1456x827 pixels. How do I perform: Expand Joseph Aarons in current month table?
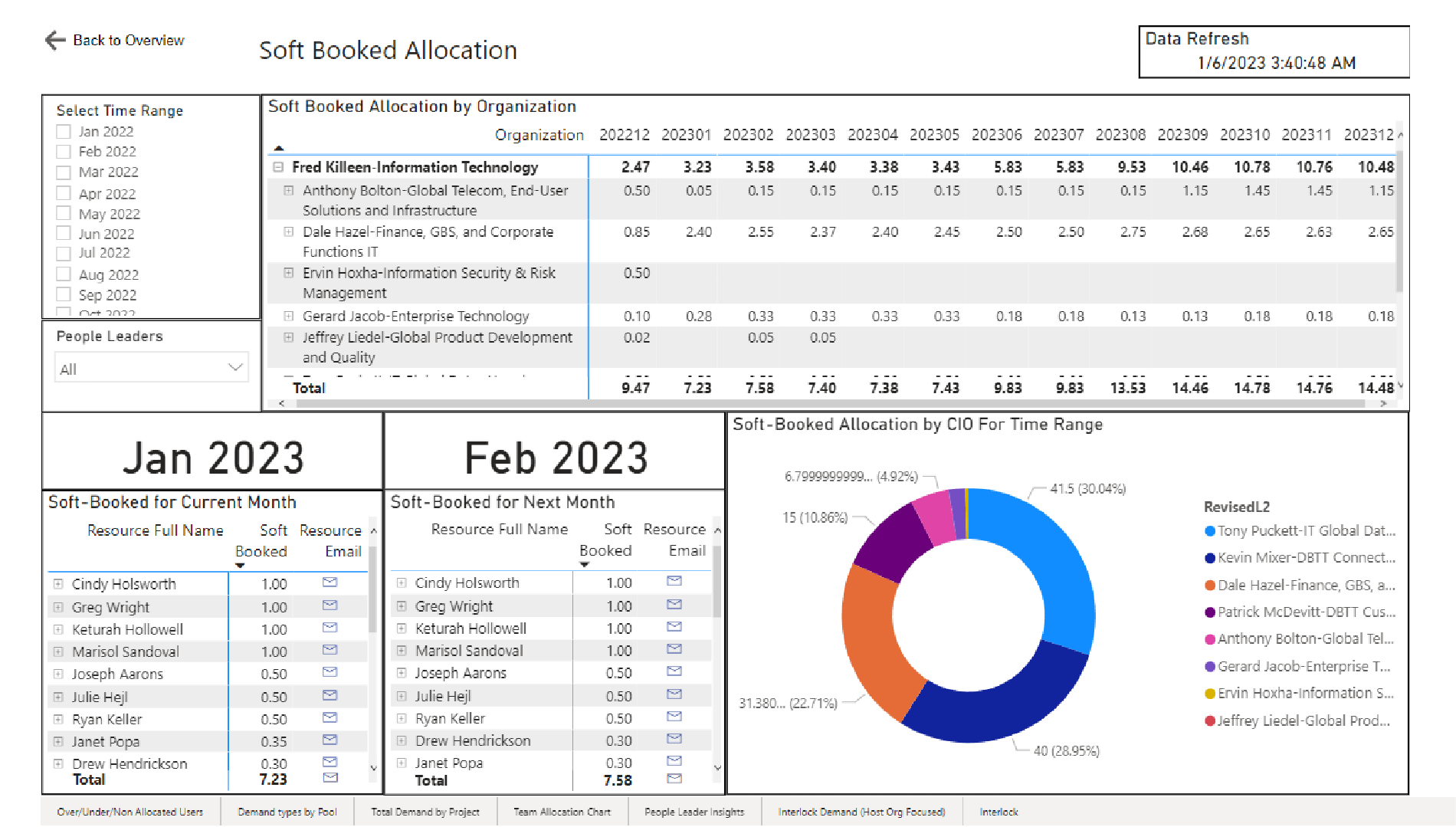(x=57, y=674)
